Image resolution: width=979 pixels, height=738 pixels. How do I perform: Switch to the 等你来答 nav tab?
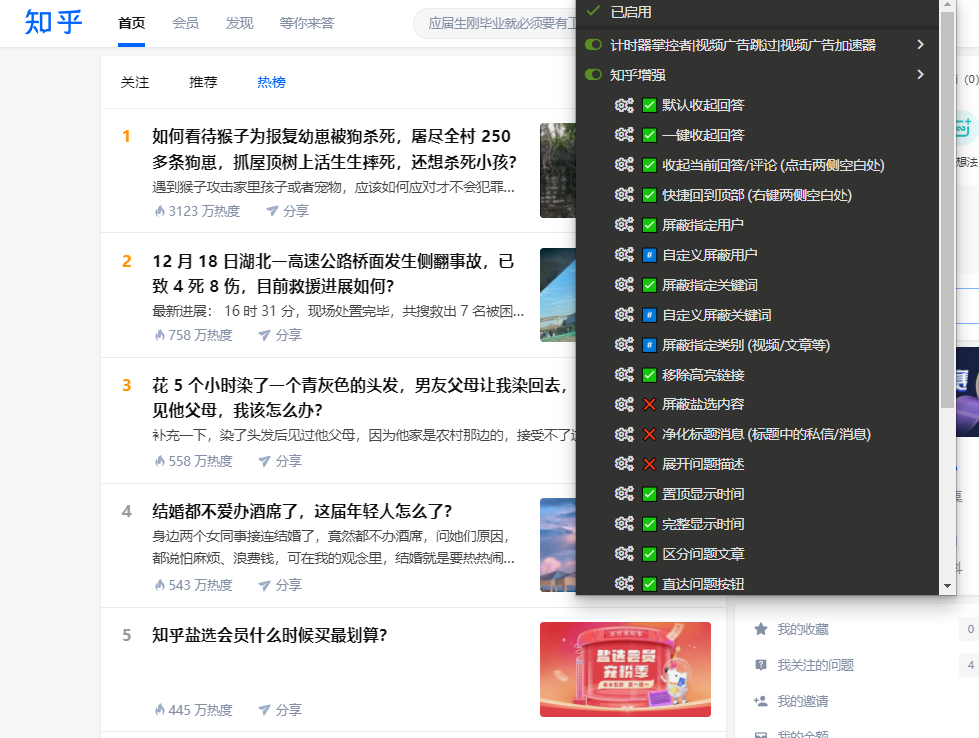(307, 23)
